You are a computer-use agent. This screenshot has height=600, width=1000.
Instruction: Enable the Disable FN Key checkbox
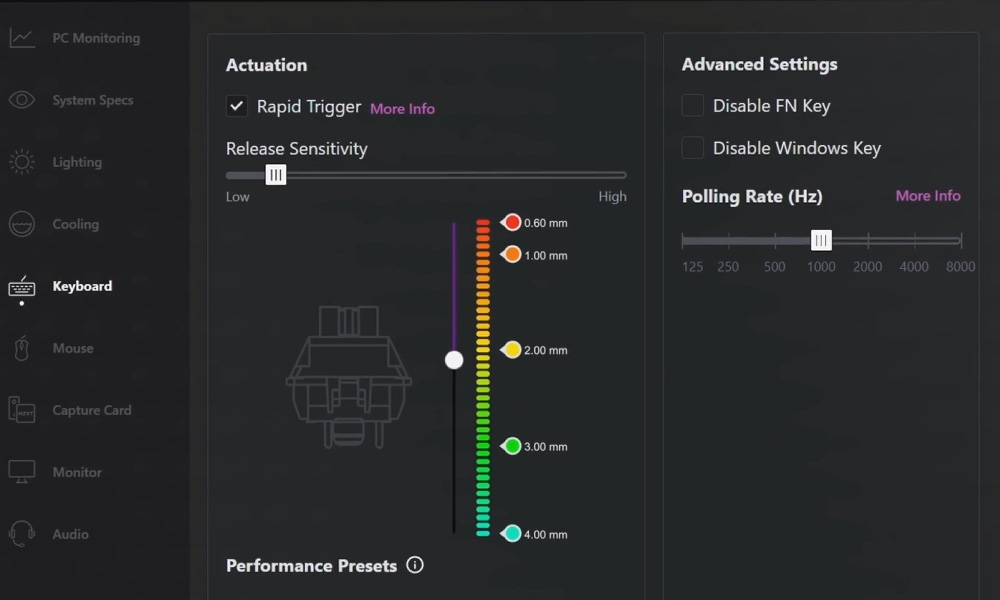click(693, 105)
